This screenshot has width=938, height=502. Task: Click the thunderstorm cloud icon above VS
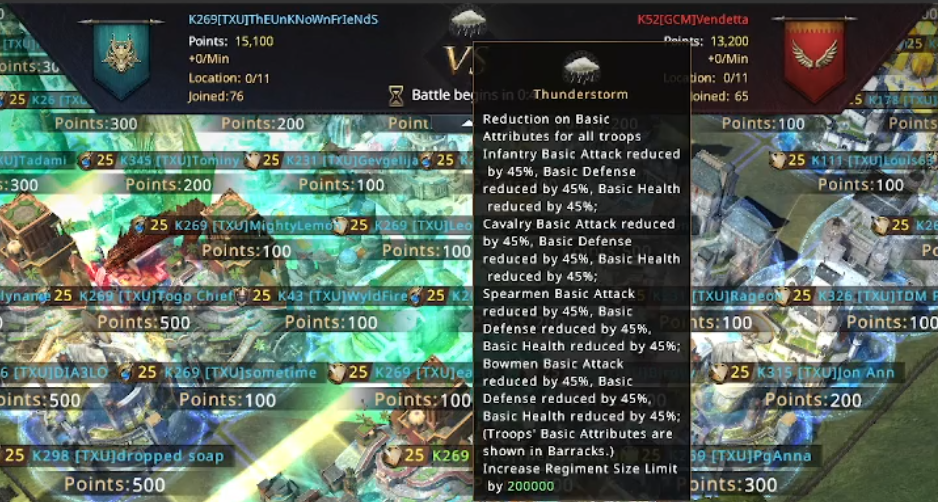coord(467,20)
